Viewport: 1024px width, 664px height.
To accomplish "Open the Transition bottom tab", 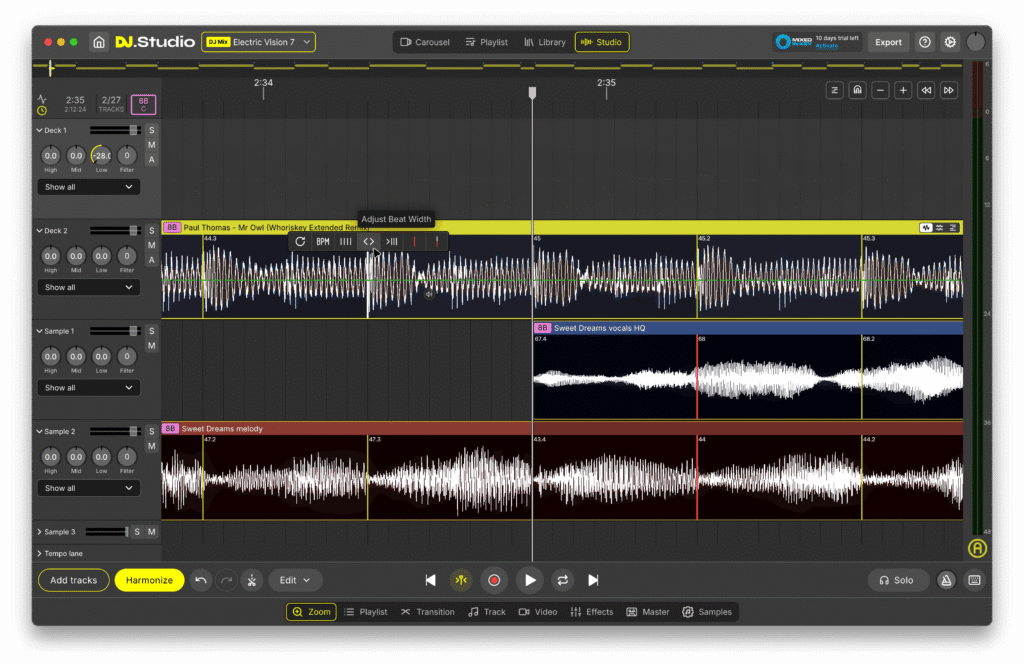I will 428,612.
